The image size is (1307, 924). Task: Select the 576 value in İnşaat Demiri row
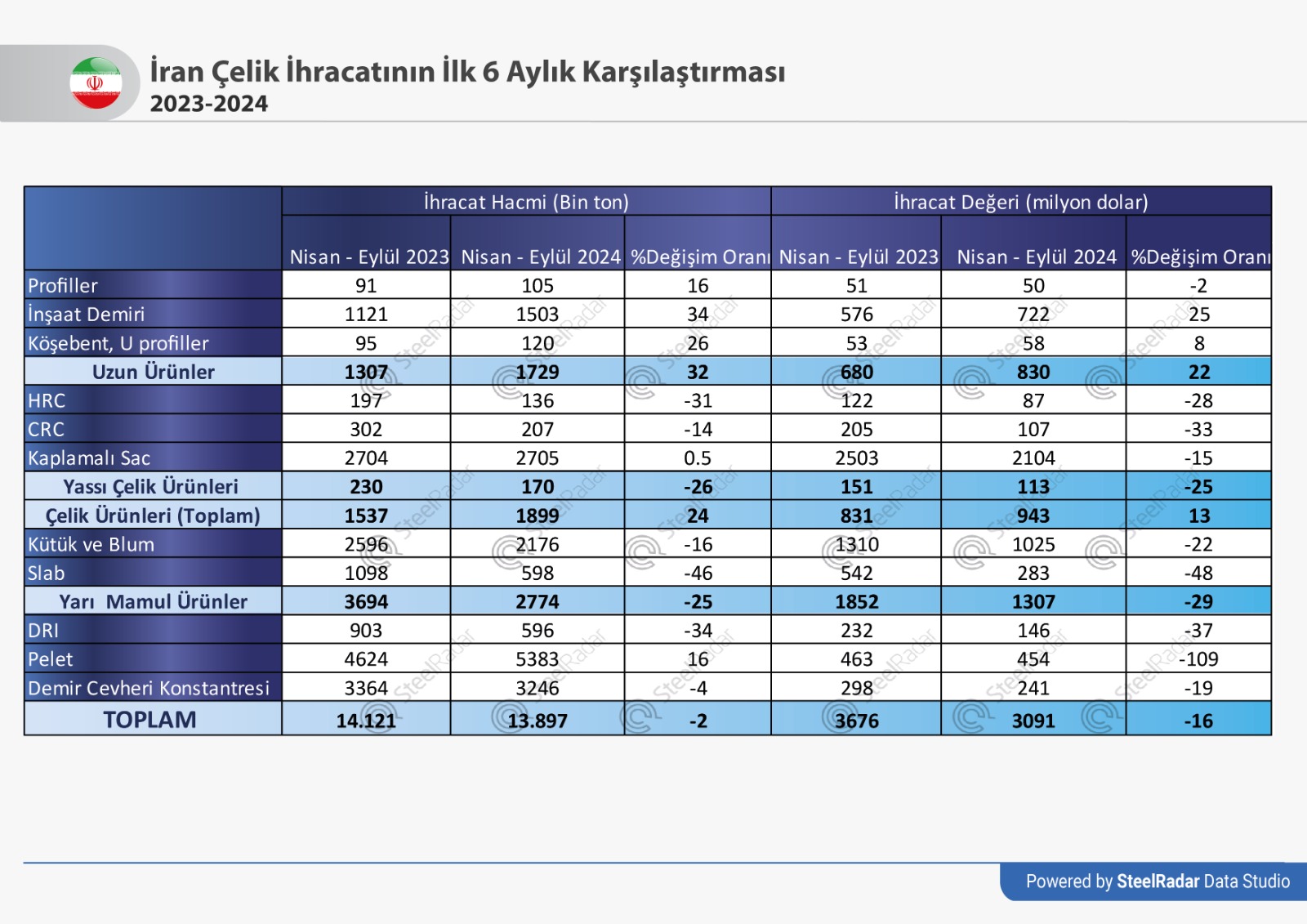(857, 314)
